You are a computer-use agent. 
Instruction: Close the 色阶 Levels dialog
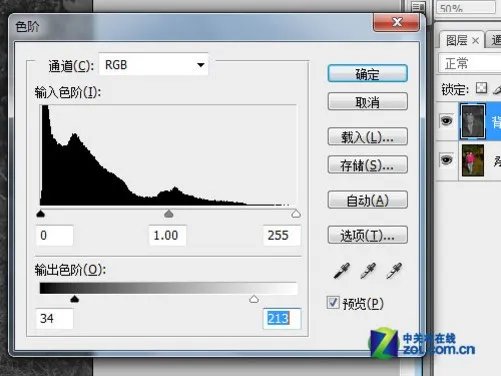click(x=396, y=22)
